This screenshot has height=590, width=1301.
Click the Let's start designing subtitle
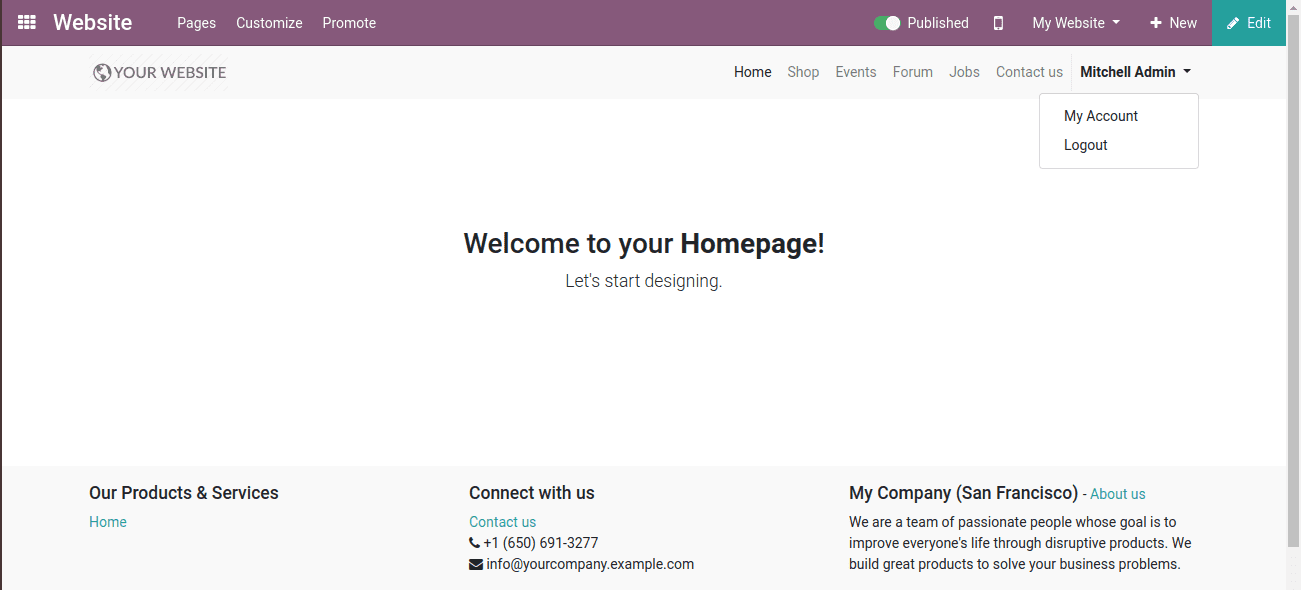(644, 281)
